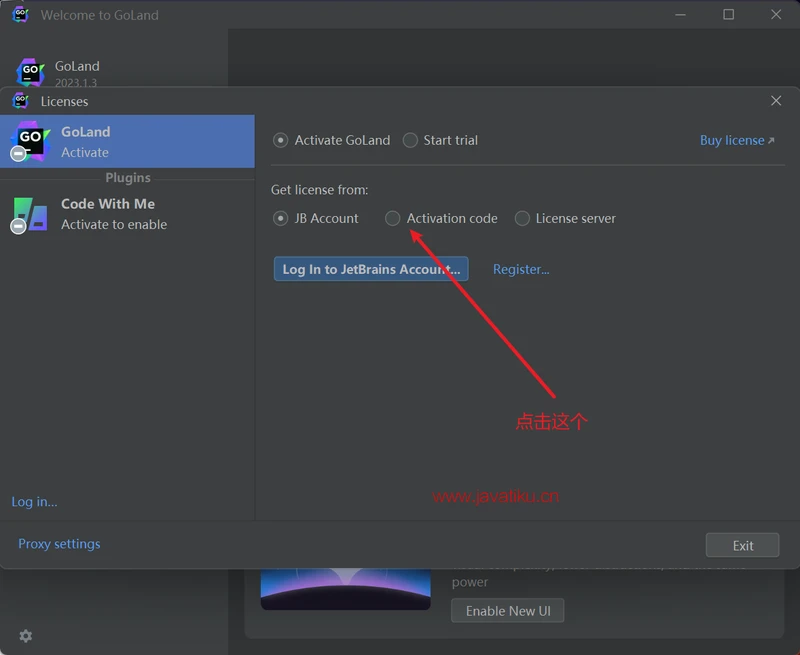Open Proxy settings
The height and width of the screenshot is (655, 800).
(59, 544)
